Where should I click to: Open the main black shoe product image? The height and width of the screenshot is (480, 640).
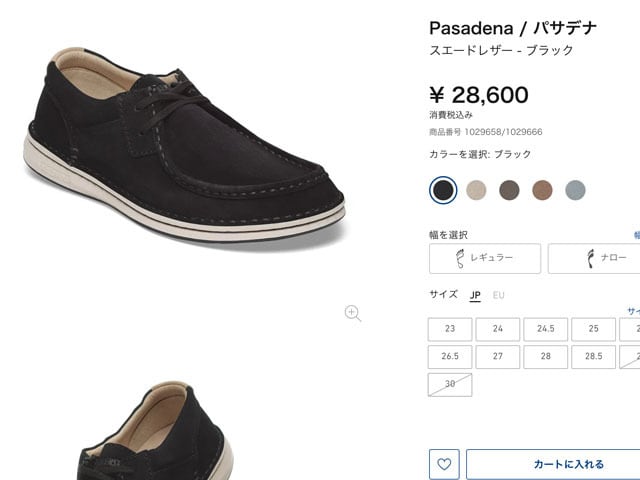click(183, 148)
